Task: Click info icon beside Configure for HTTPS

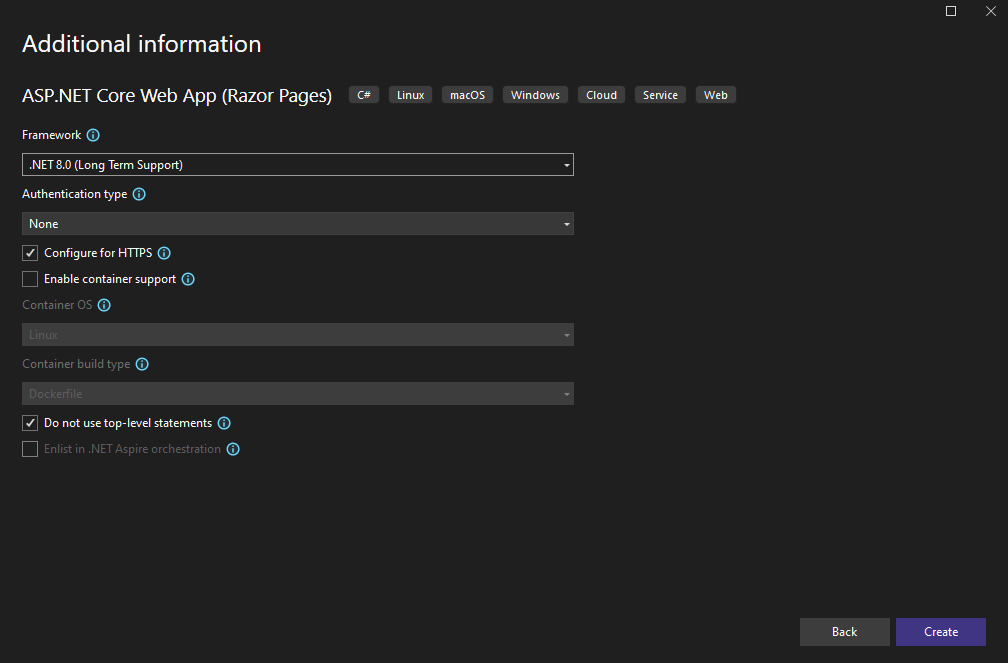Action: pos(164,253)
